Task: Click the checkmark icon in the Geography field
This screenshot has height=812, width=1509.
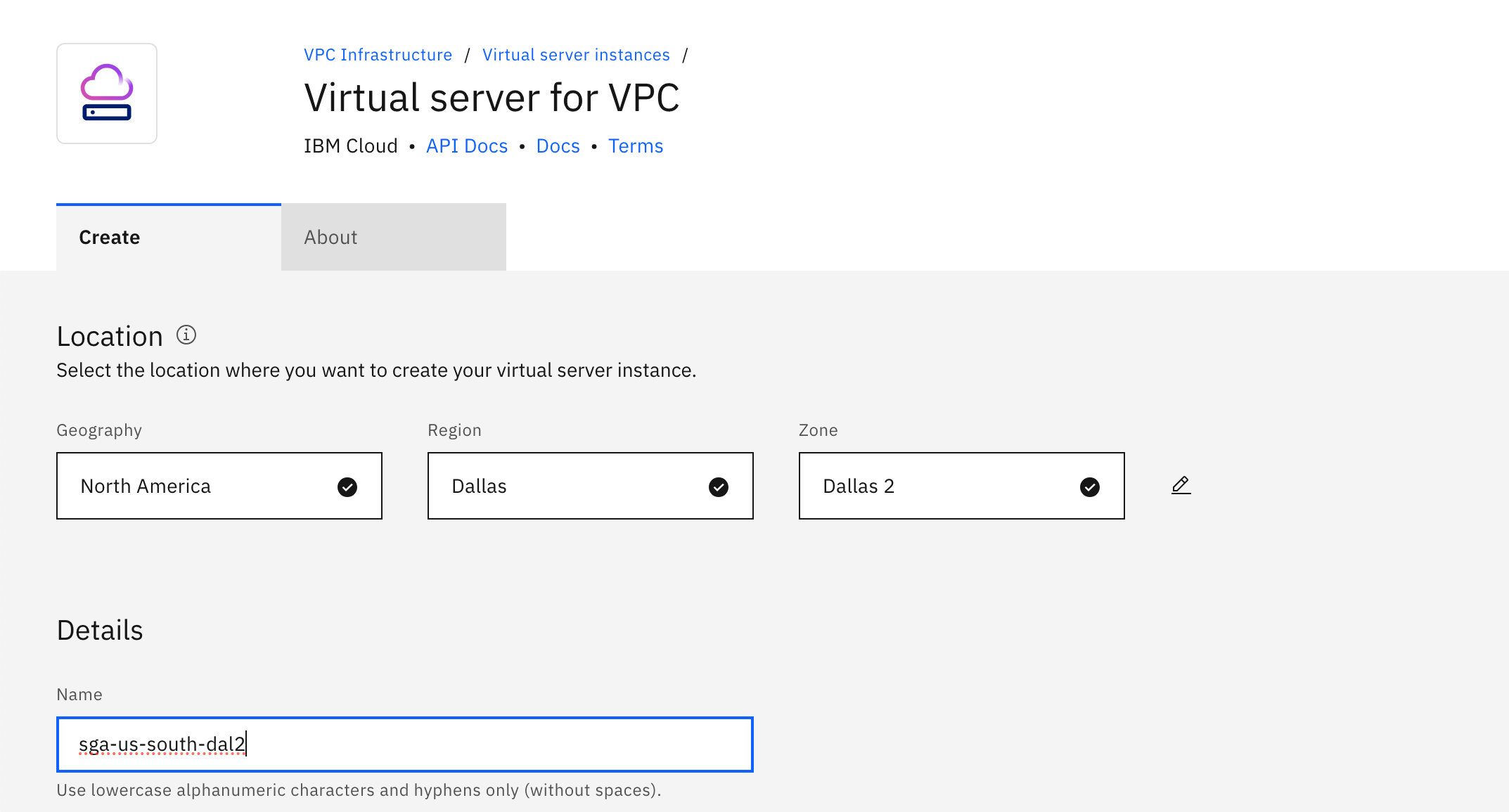Action: 347,486
